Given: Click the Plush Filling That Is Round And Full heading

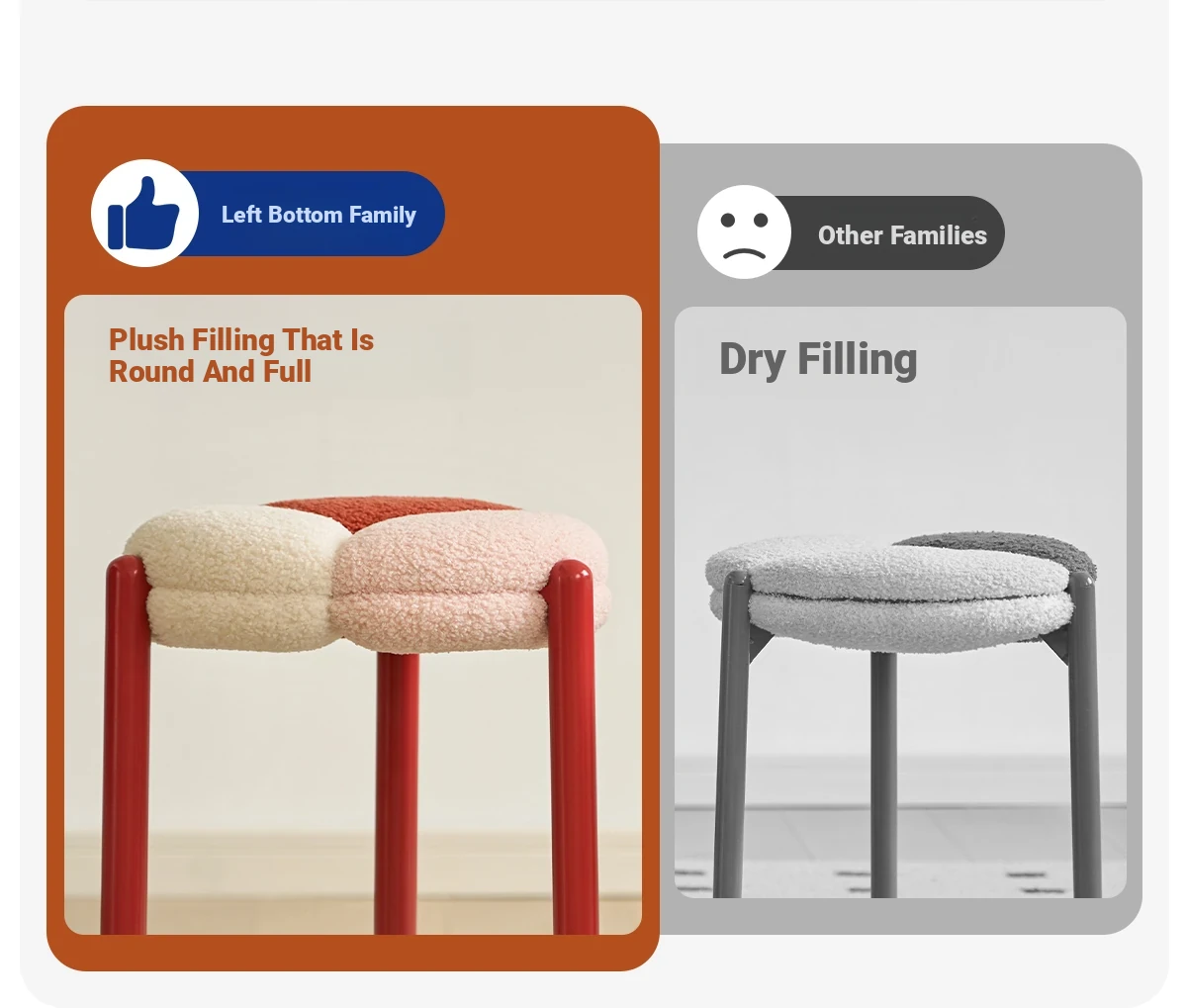Looking at the screenshot, I should pos(241,355).
